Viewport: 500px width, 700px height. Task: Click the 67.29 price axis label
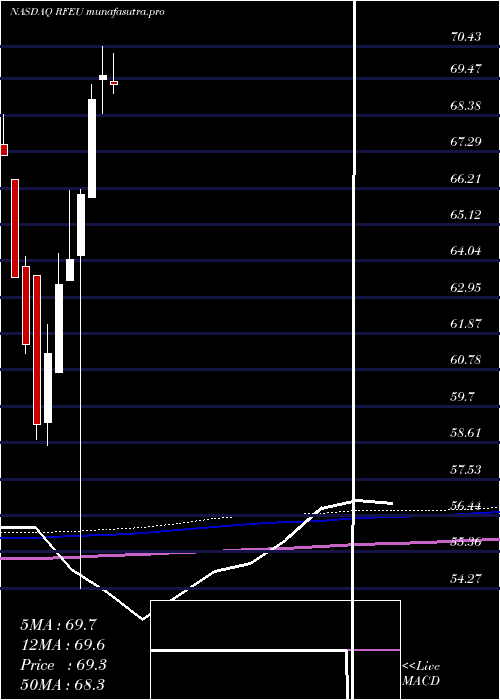[466, 142]
